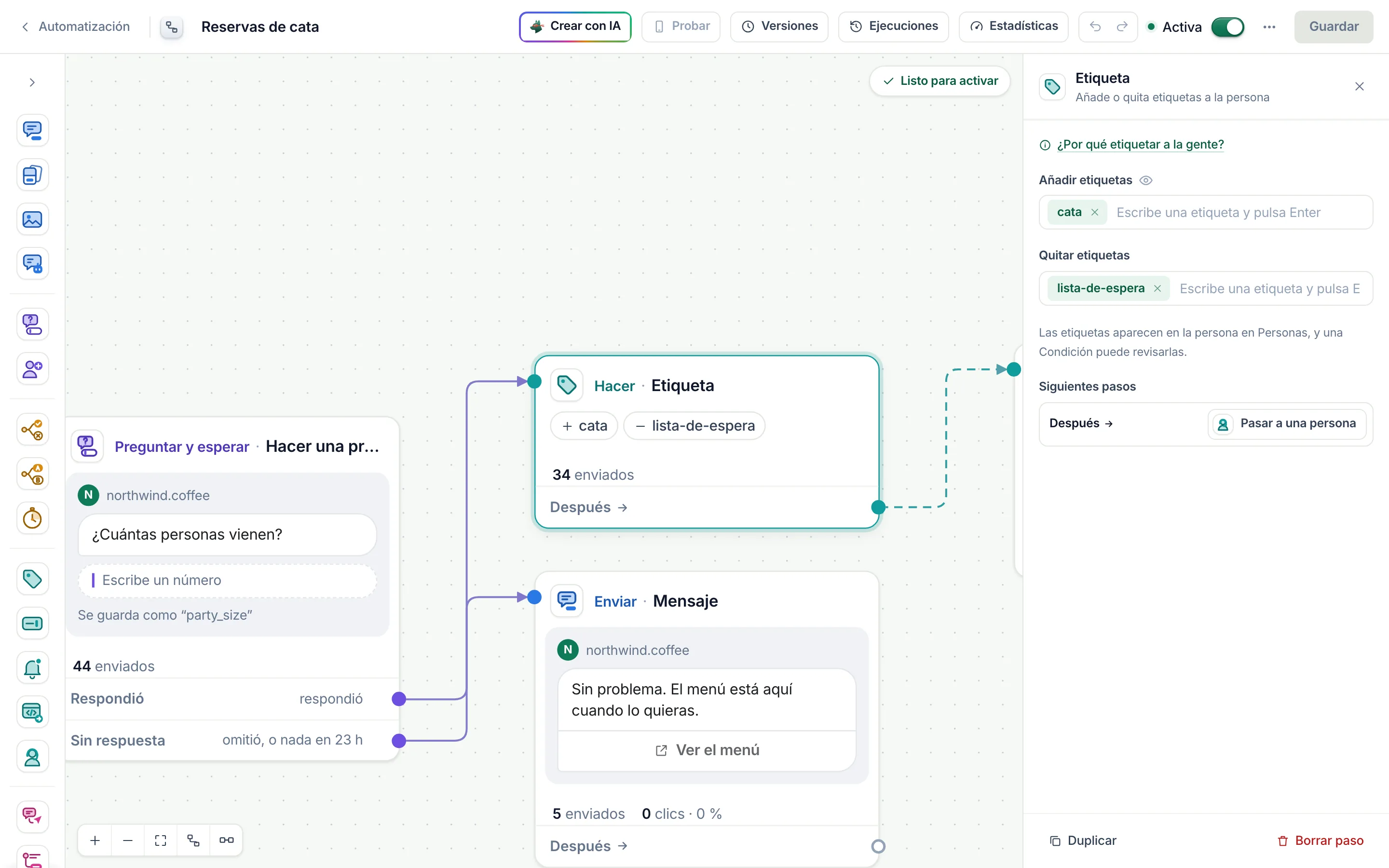The height and width of the screenshot is (868, 1389).
Task: Save with the Guardar button
Action: pos(1334,27)
